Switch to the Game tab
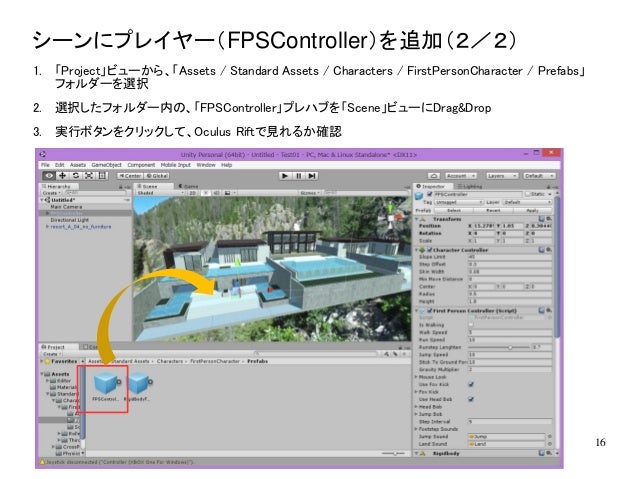 coord(189,186)
